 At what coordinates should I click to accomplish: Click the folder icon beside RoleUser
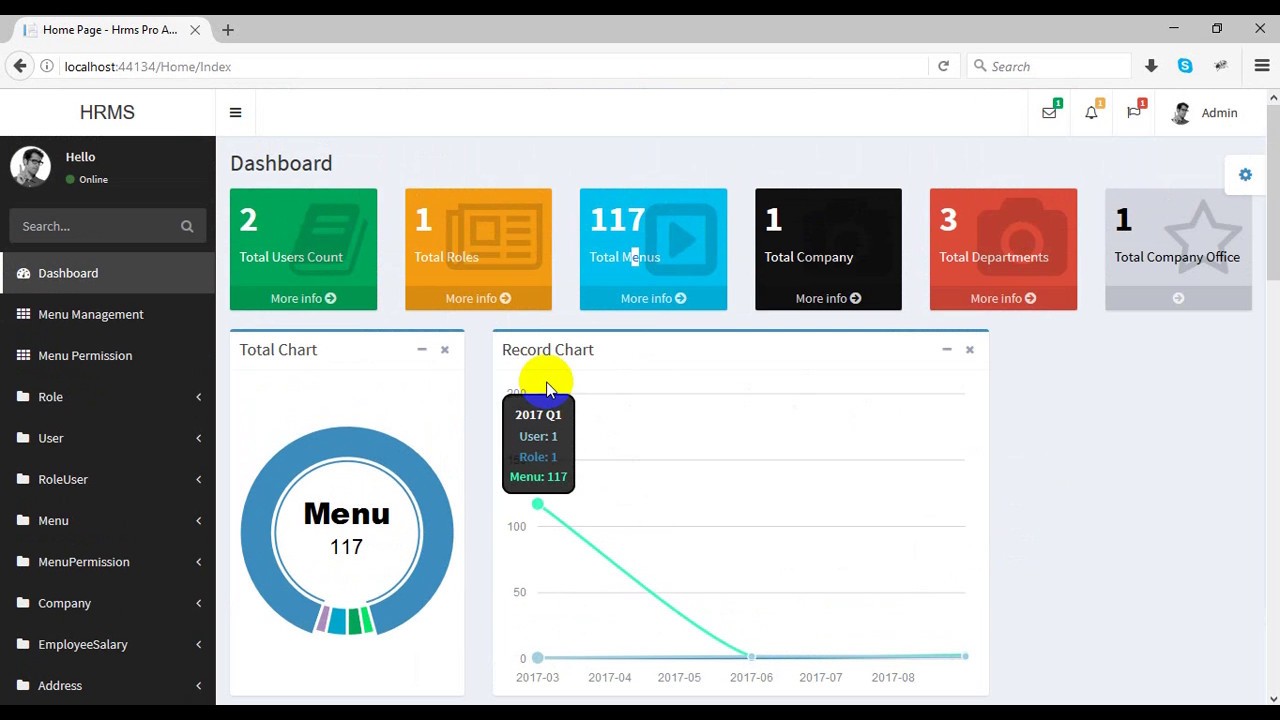coord(23,479)
